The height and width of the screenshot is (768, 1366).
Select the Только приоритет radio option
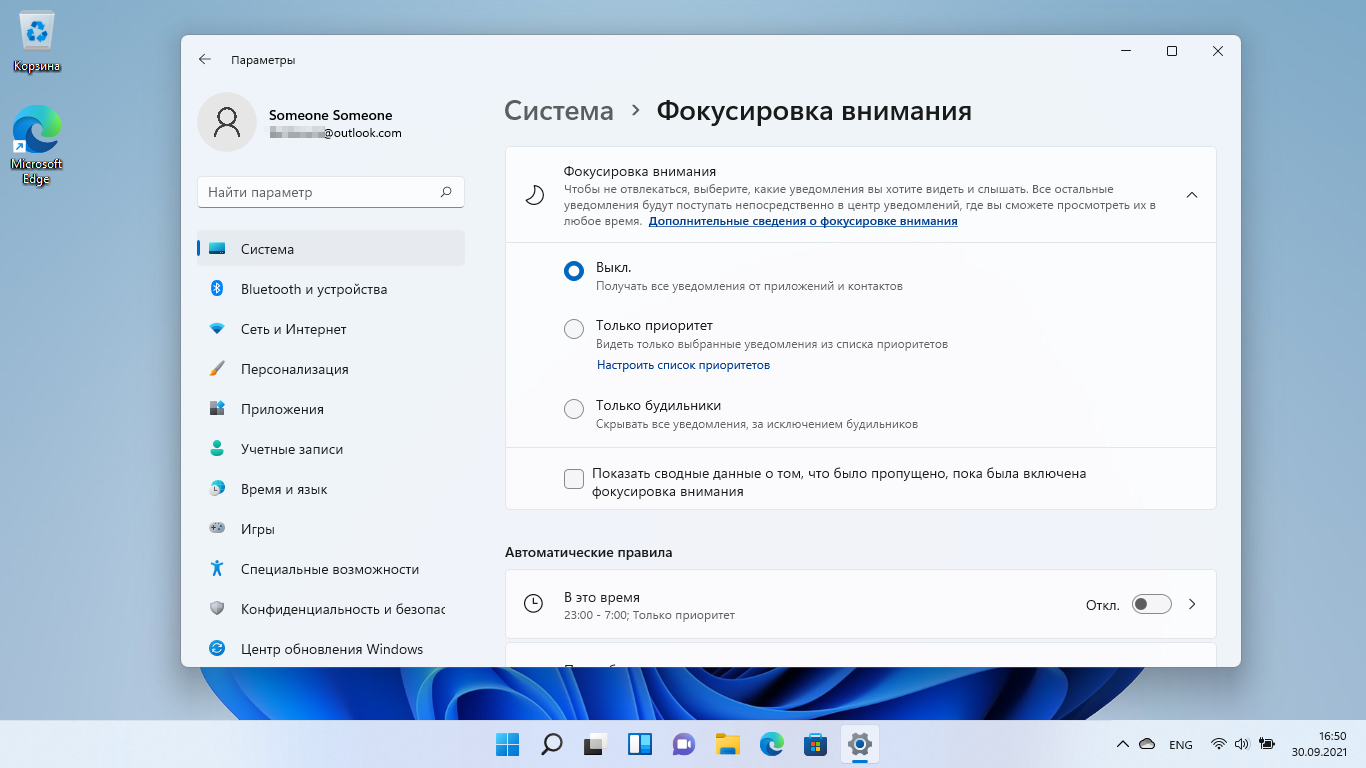tap(573, 329)
